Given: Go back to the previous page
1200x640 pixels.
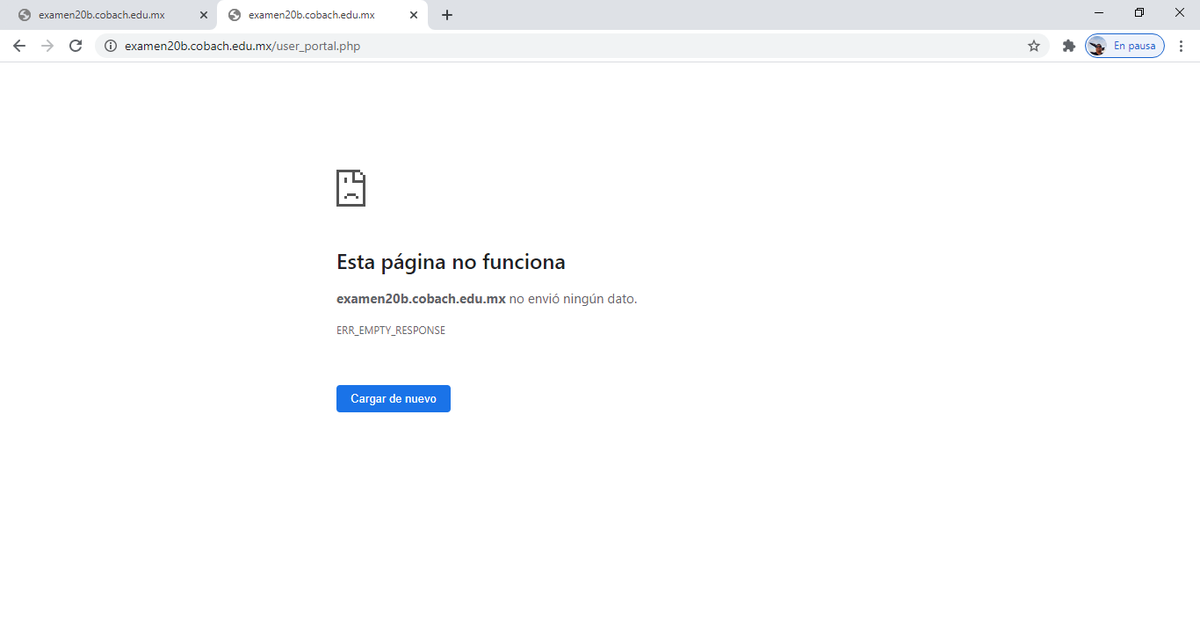Looking at the screenshot, I should pos(19,46).
